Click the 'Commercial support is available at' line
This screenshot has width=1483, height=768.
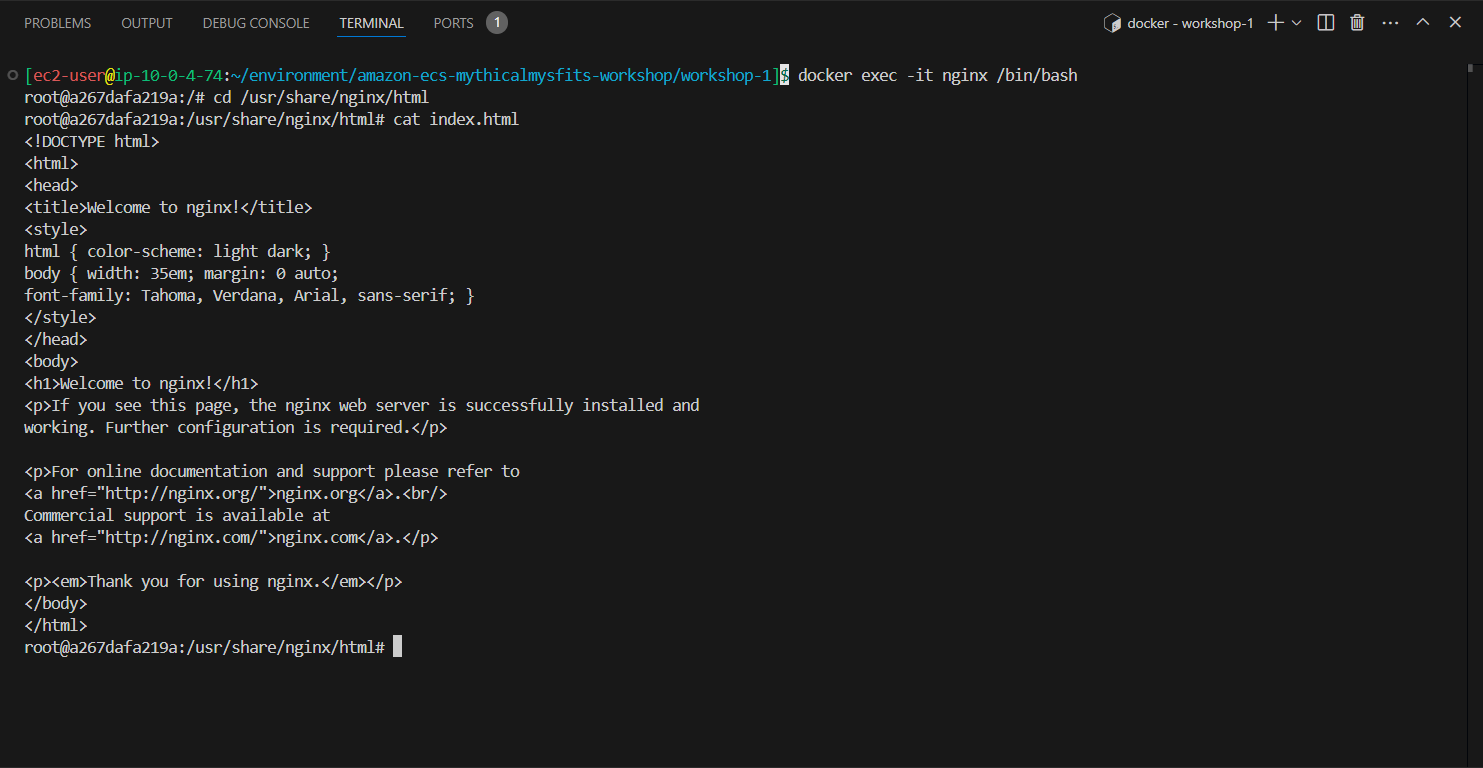click(x=177, y=515)
